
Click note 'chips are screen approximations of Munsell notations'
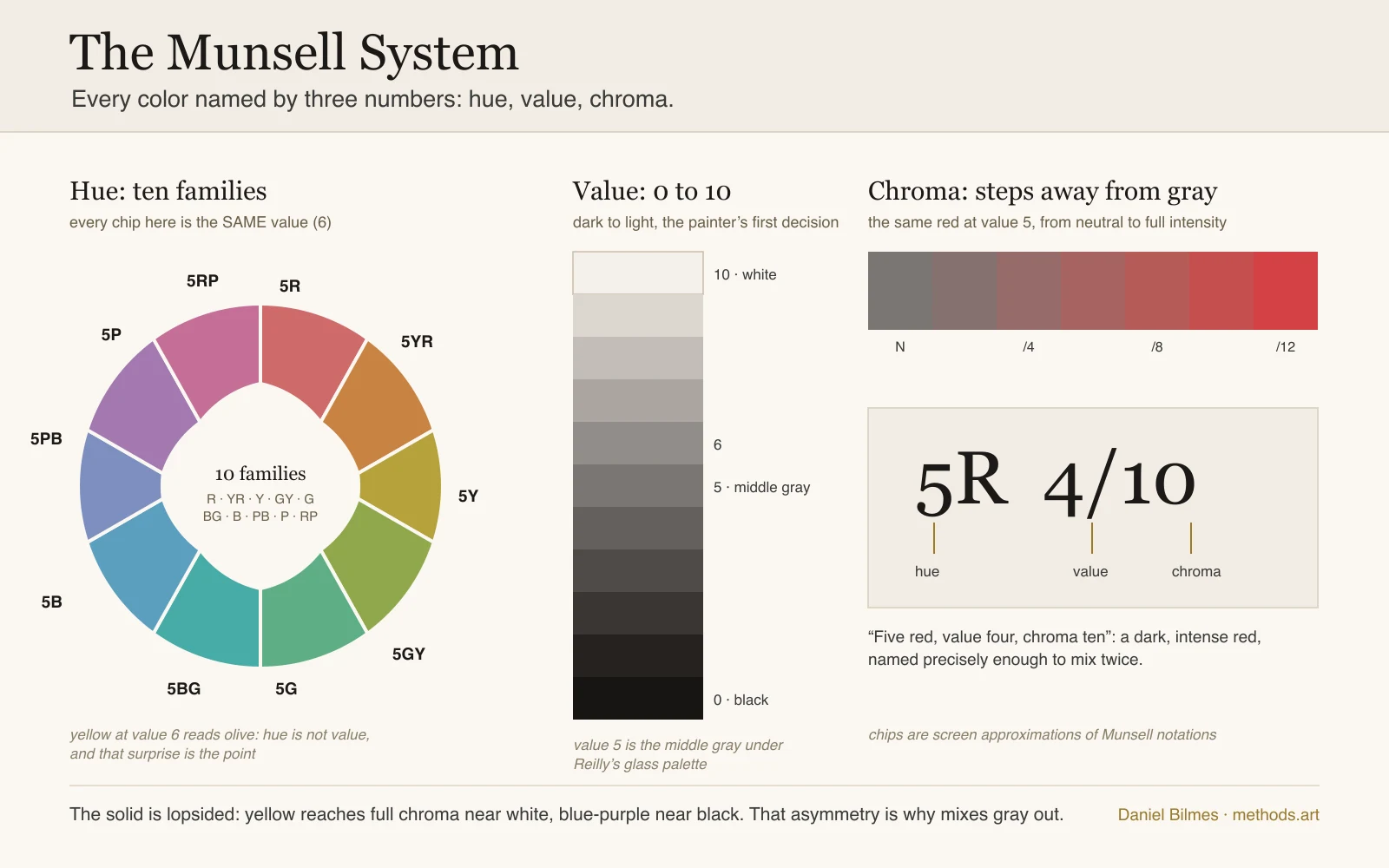(x=1043, y=735)
